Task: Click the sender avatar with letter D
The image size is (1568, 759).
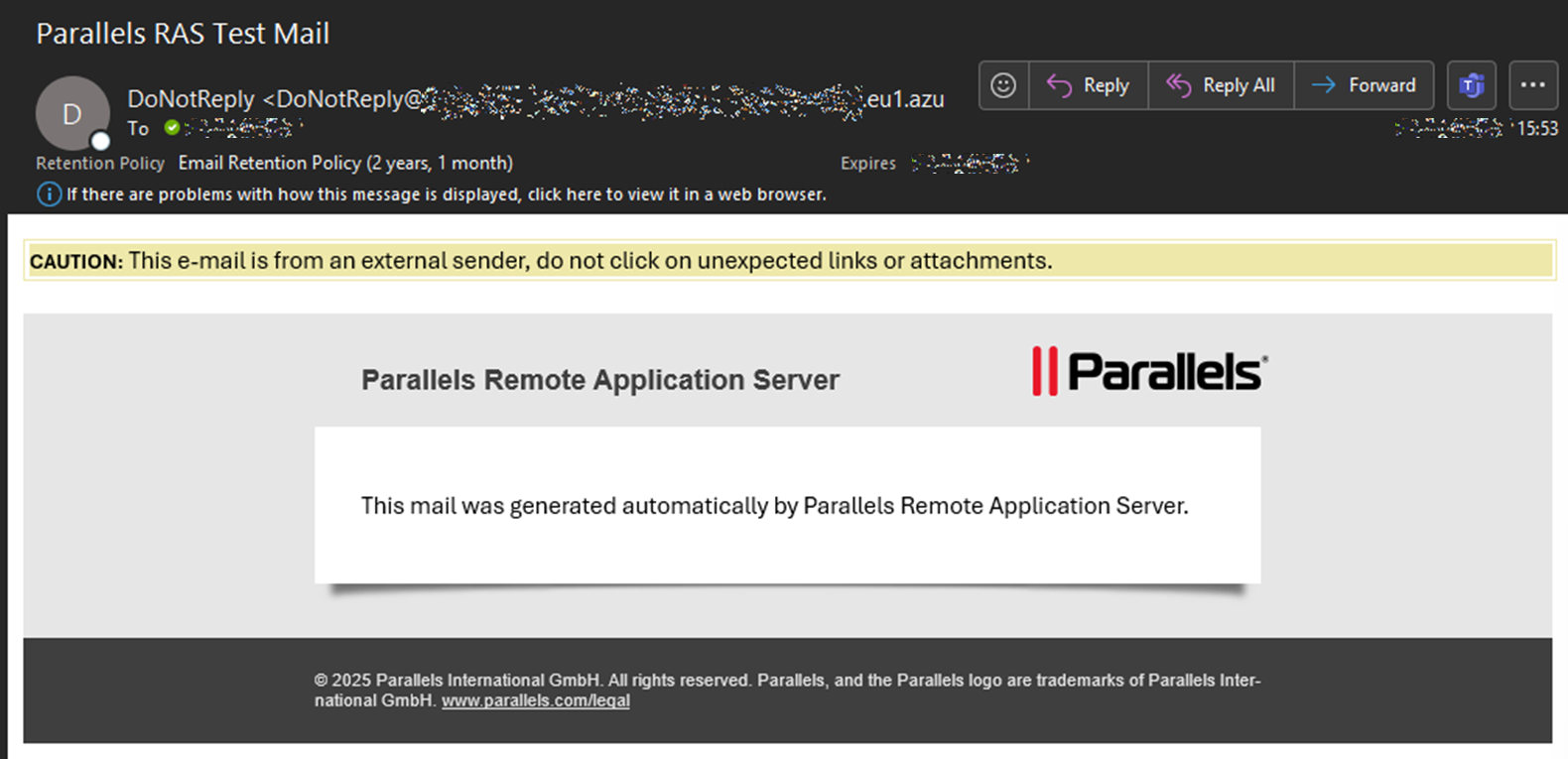Action: (71, 113)
